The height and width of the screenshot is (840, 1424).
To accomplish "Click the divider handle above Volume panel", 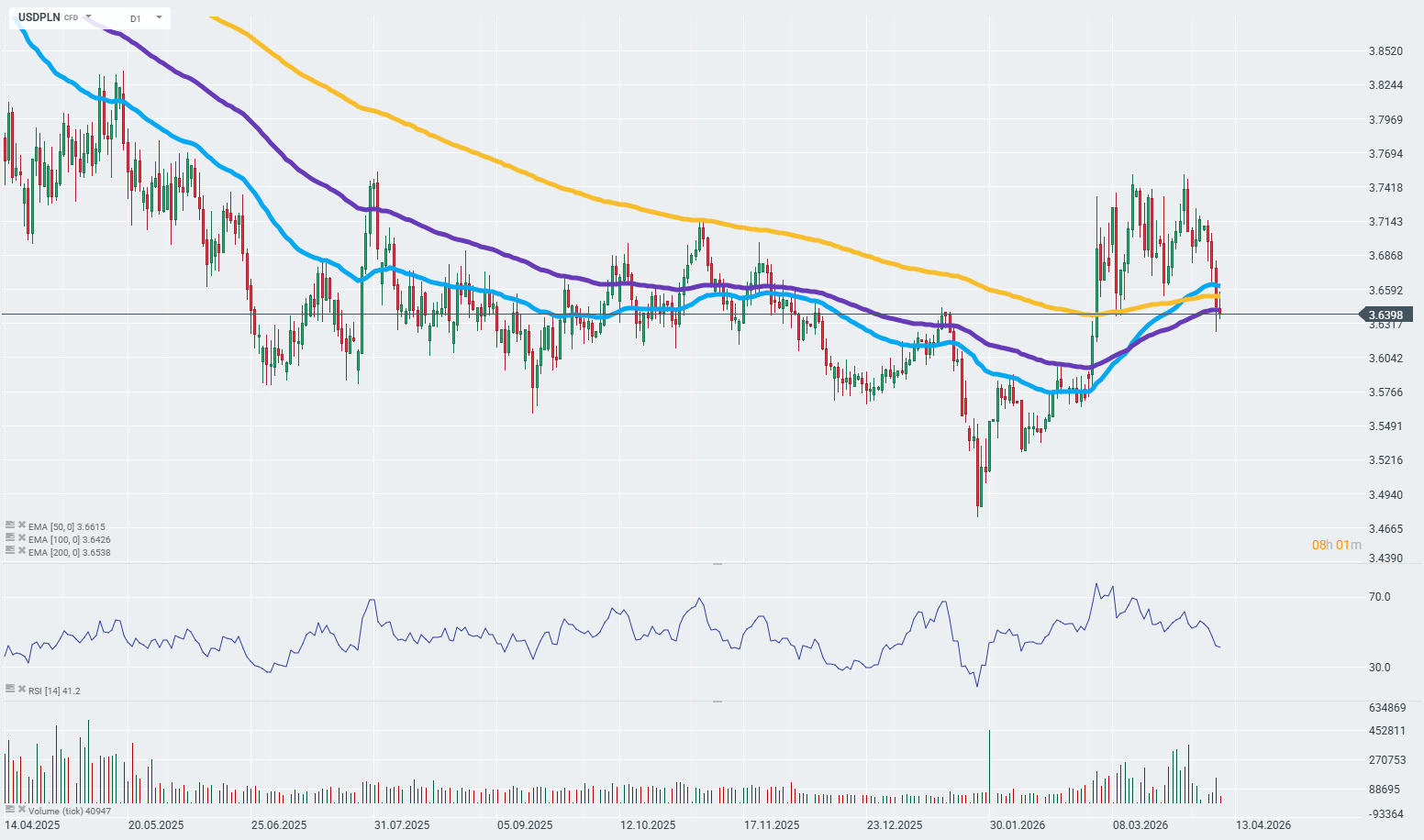I will click(x=718, y=702).
